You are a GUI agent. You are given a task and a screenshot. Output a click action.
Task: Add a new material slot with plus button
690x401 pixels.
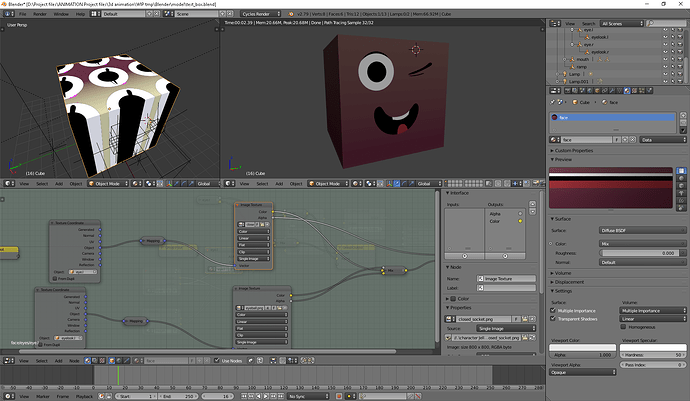(683, 115)
